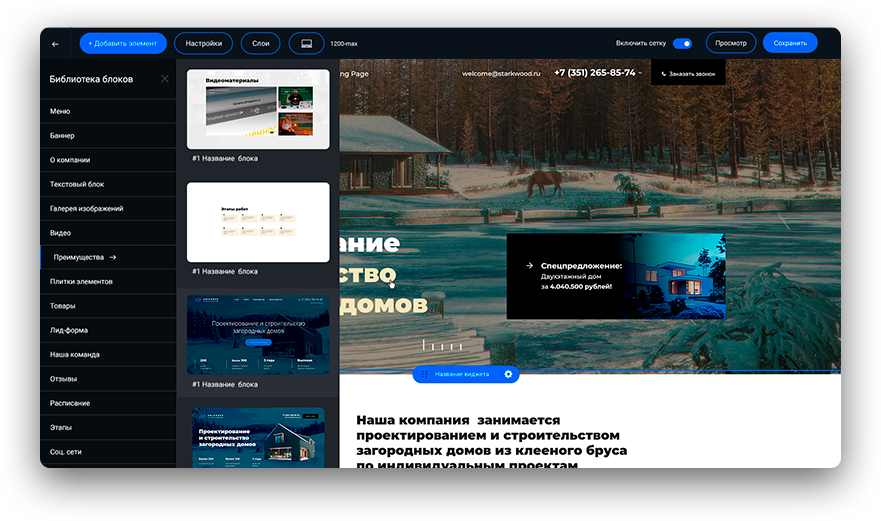
Task: Open widget settings gear icon
Action: (x=508, y=374)
